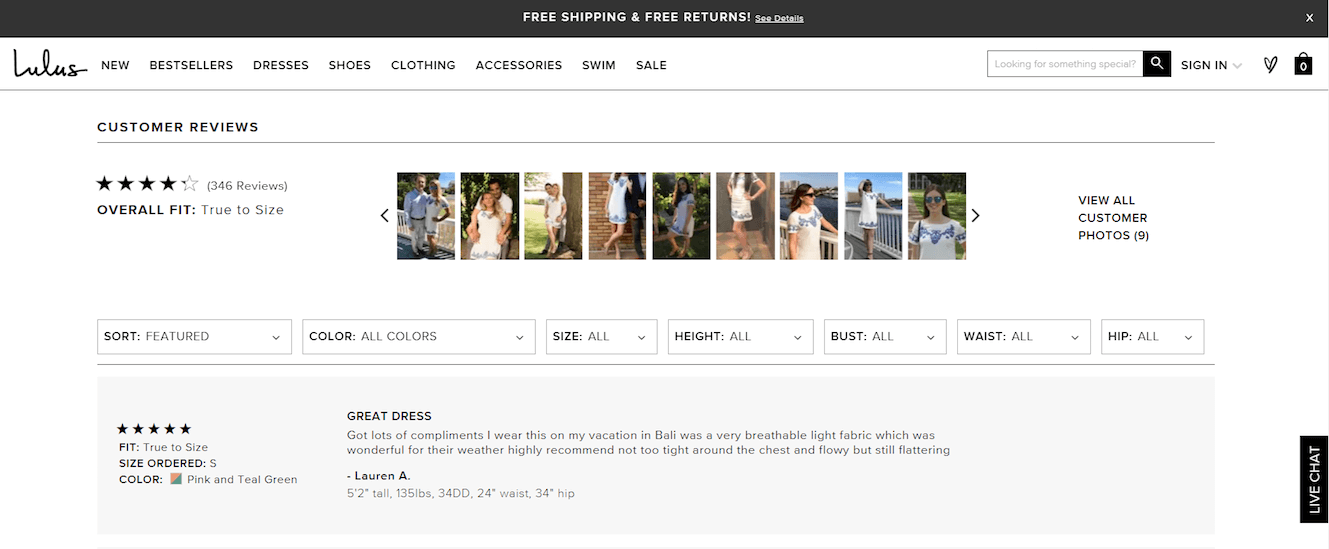
Task: Open the SWIM menu
Action: pos(599,65)
